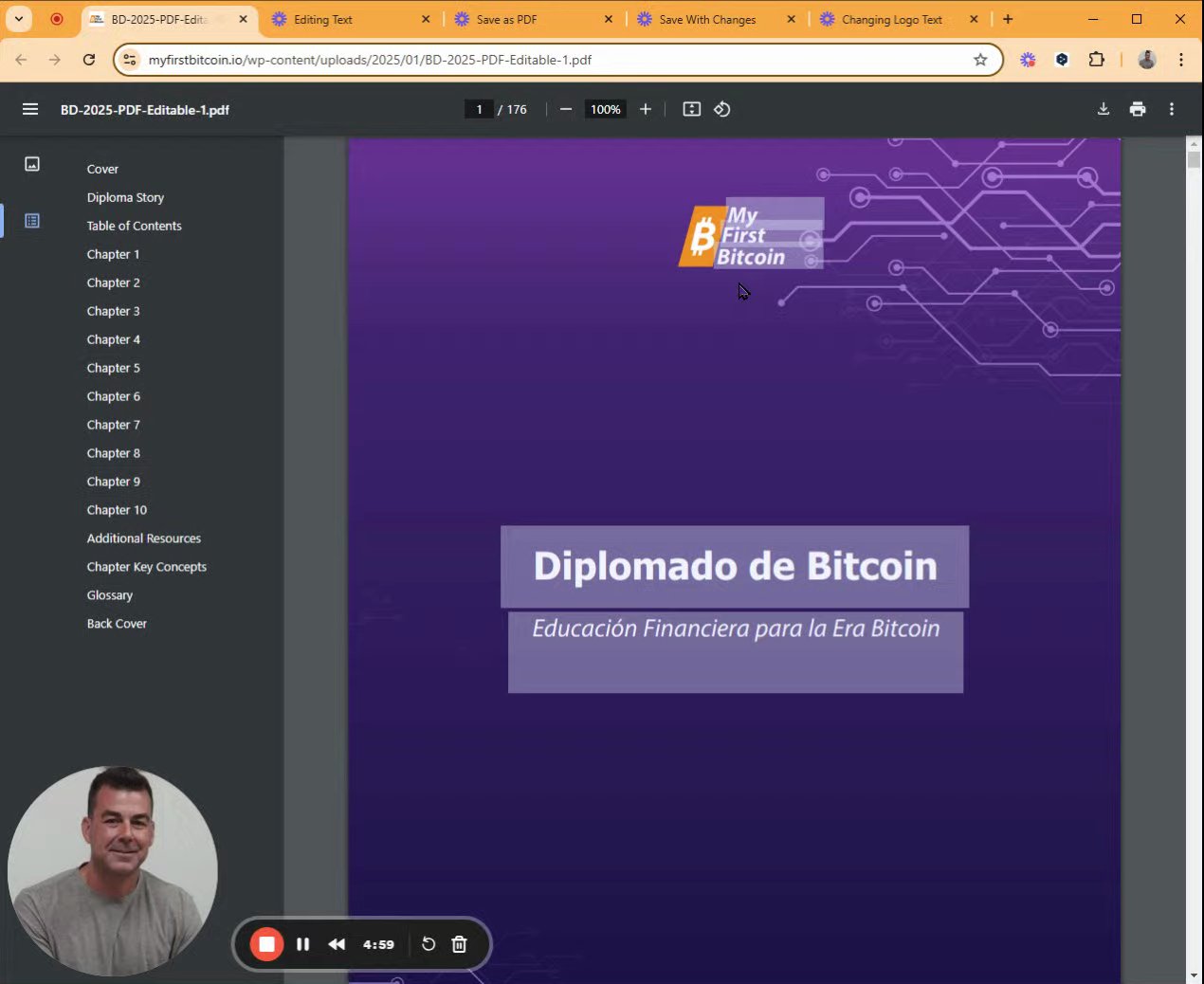The height and width of the screenshot is (984, 1204).
Task: Open Additional Resources outline entry
Action: point(144,538)
